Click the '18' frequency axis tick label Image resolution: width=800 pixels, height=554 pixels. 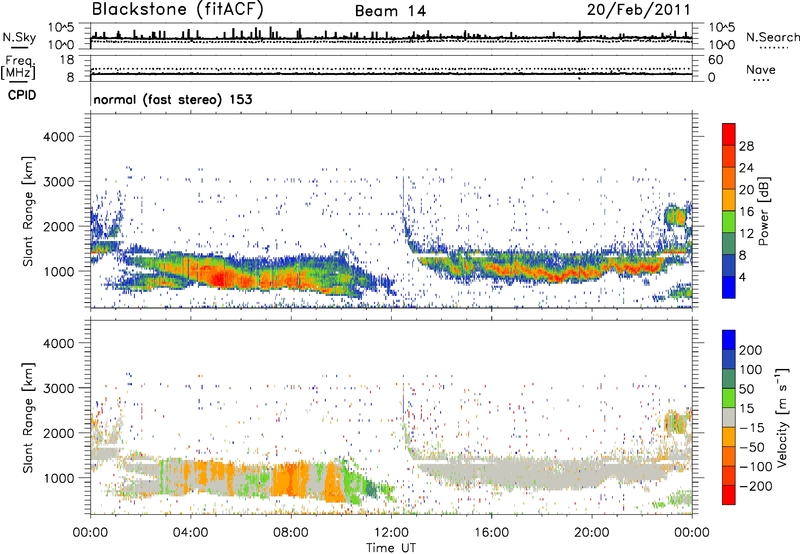pos(67,60)
